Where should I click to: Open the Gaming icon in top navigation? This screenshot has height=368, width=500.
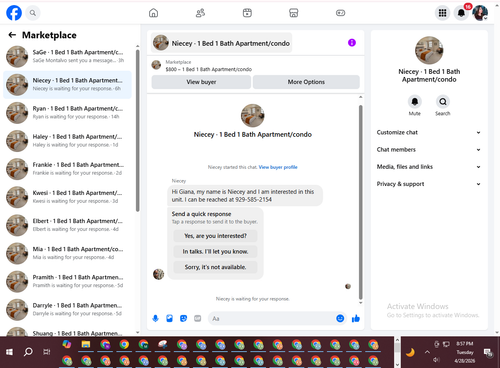[x=340, y=13]
